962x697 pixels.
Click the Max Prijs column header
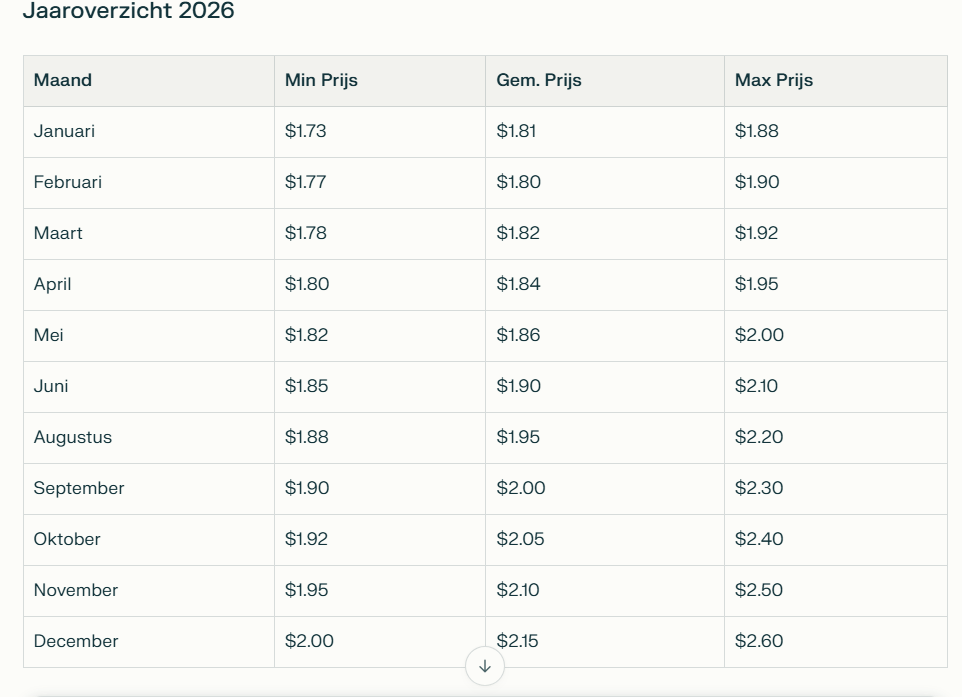point(773,80)
